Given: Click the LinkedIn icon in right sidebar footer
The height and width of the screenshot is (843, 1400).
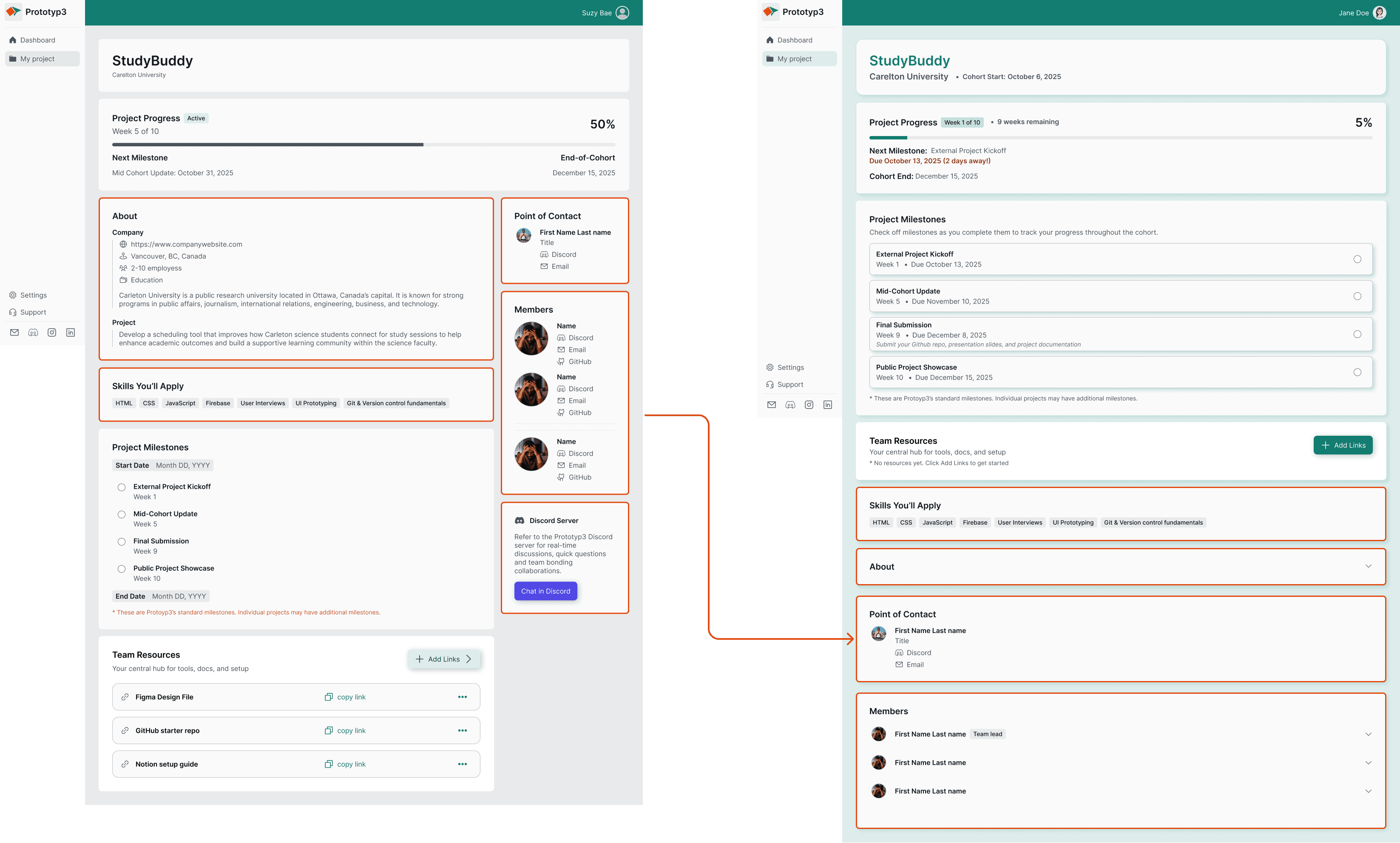Looking at the screenshot, I should tap(827, 404).
